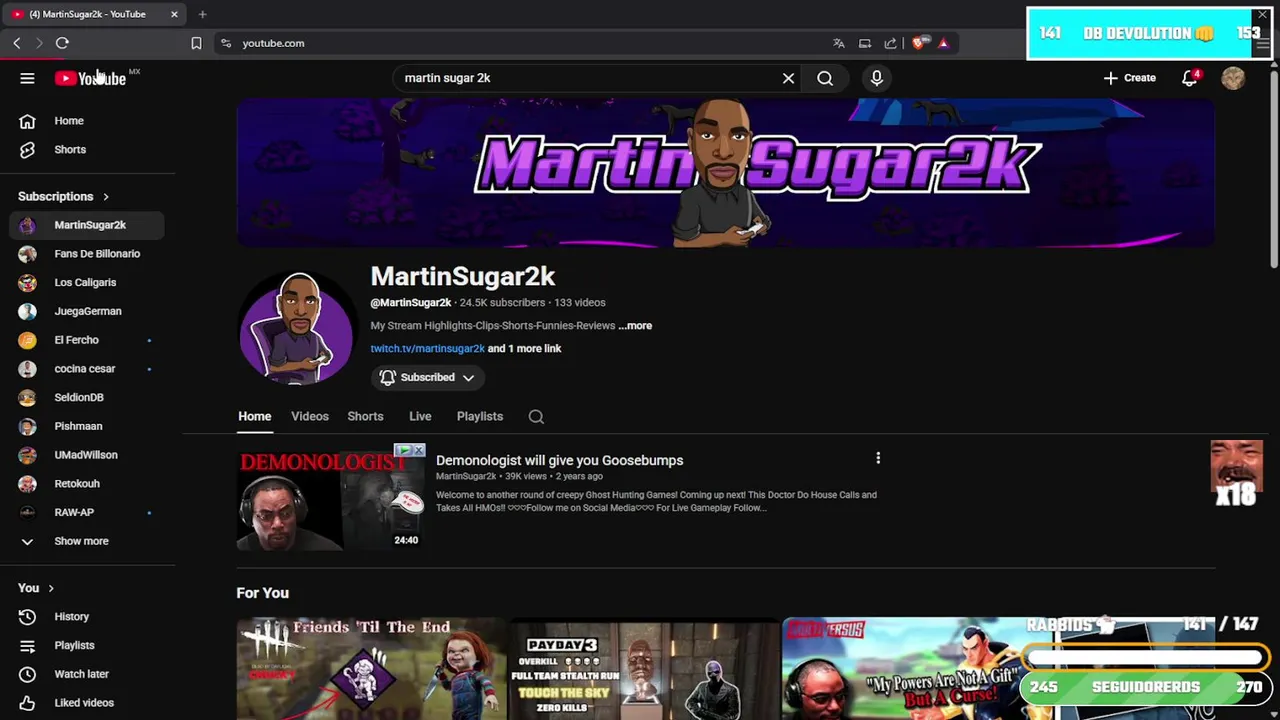Clear the search box text
The width and height of the screenshot is (1280, 720).
coord(788,78)
